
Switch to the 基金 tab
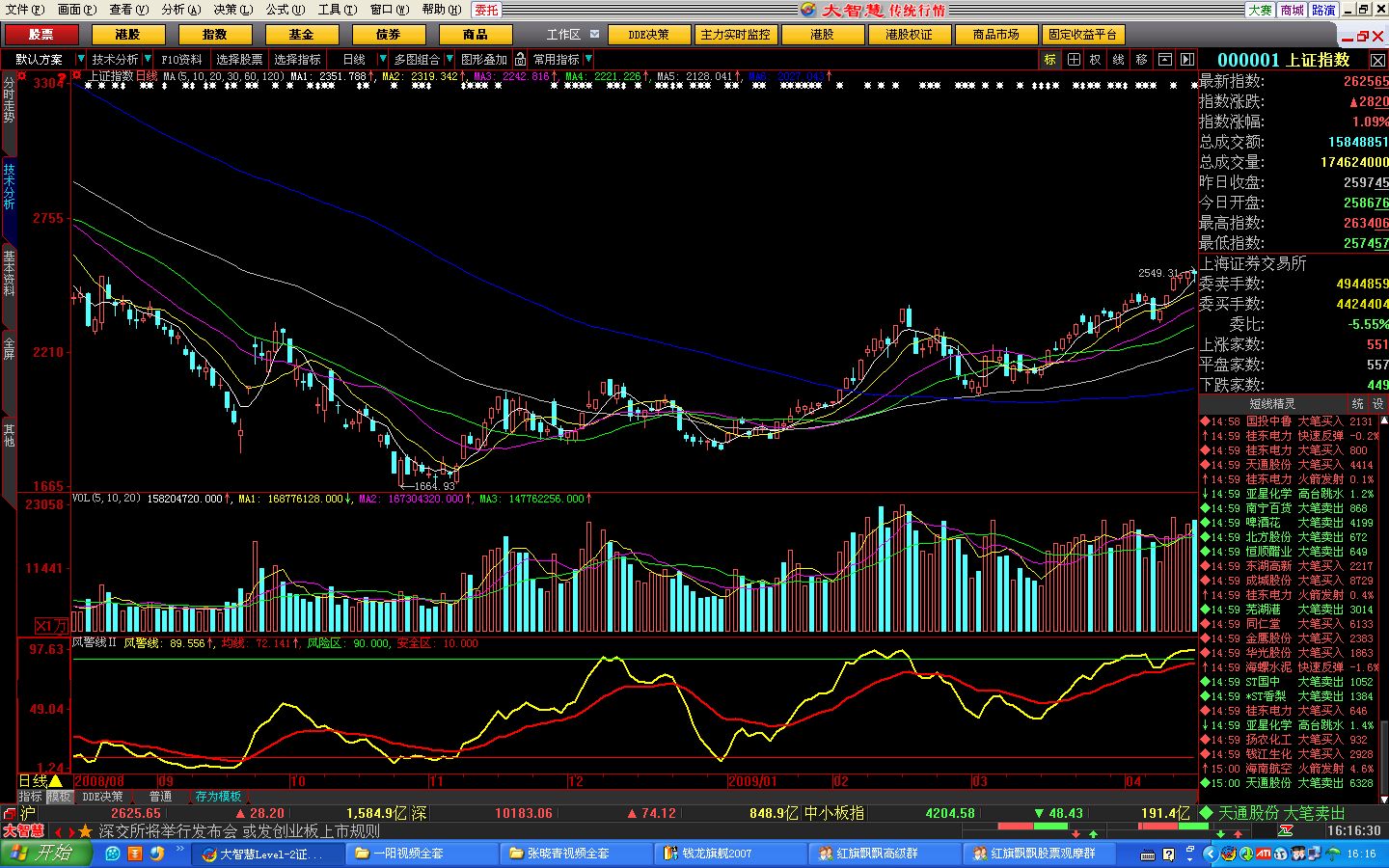tap(301, 35)
